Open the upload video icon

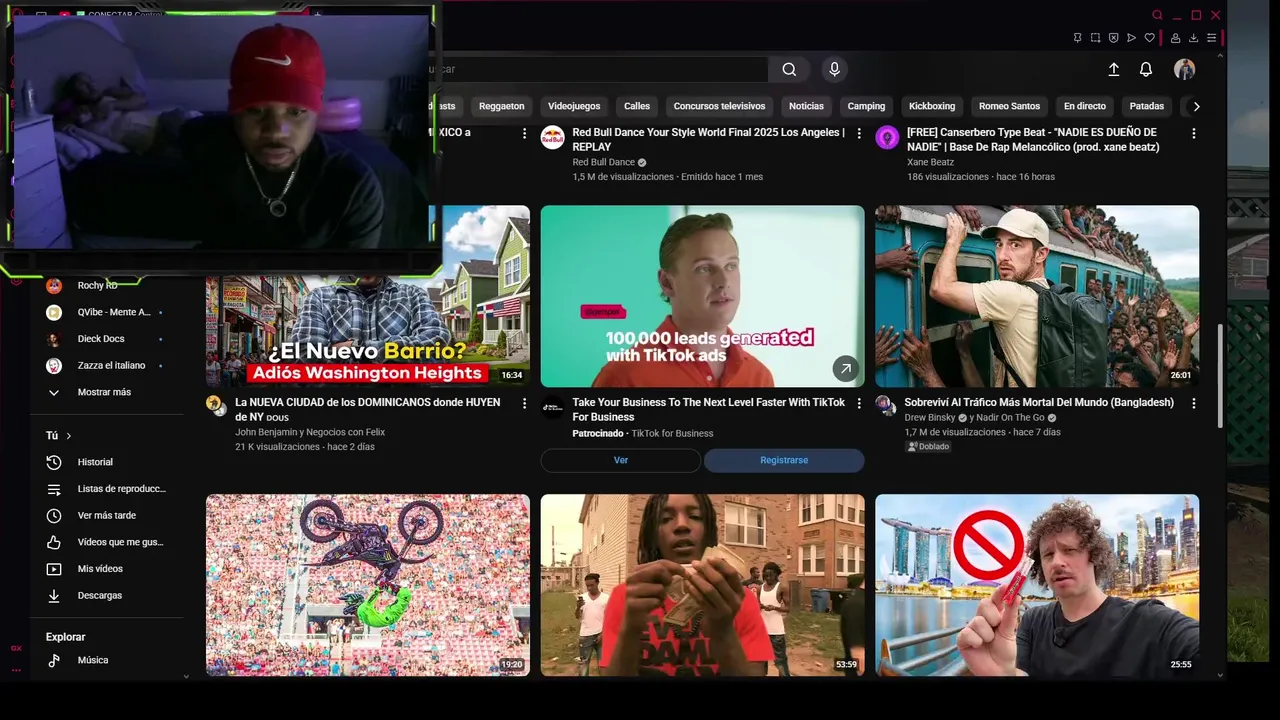[1113, 69]
